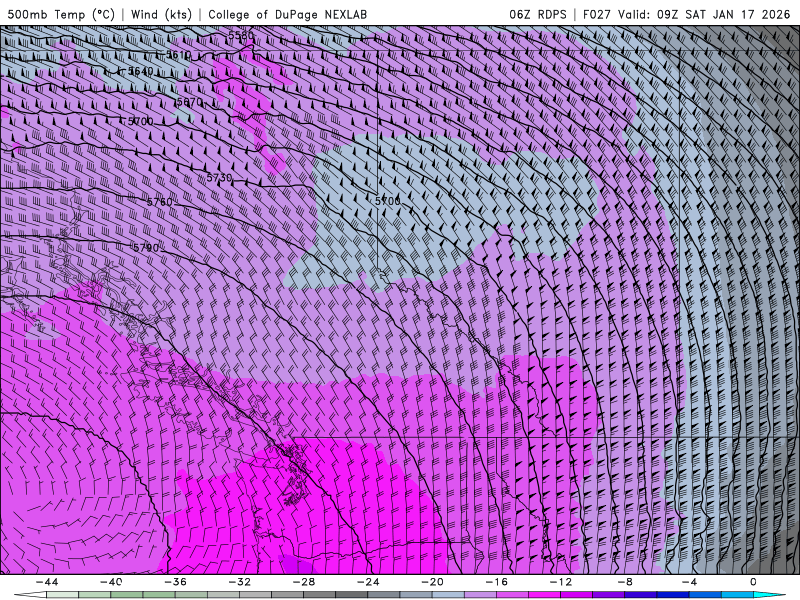Click the 06Z RDPS model label

[540, 14]
